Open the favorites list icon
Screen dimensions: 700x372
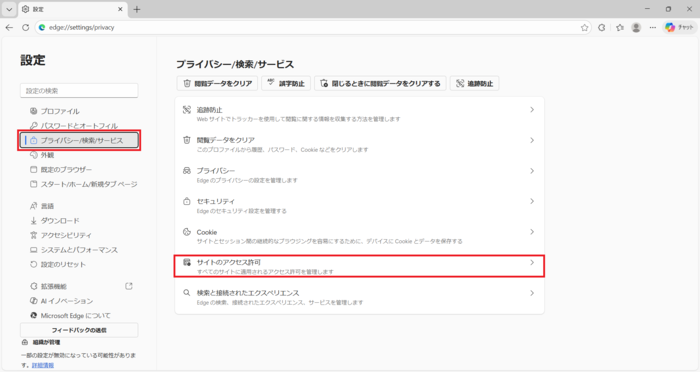[x=620, y=28]
